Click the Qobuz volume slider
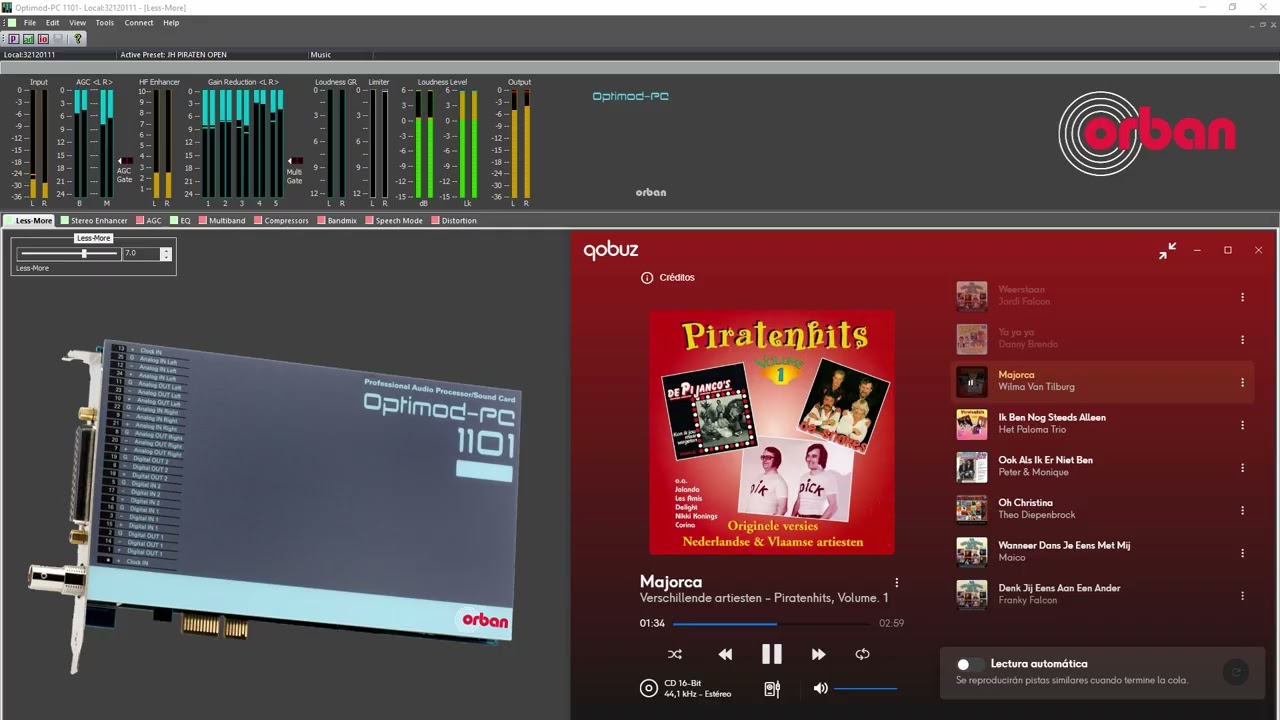Image resolution: width=1280 pixels, height=720 pixels. pos(866,688)
